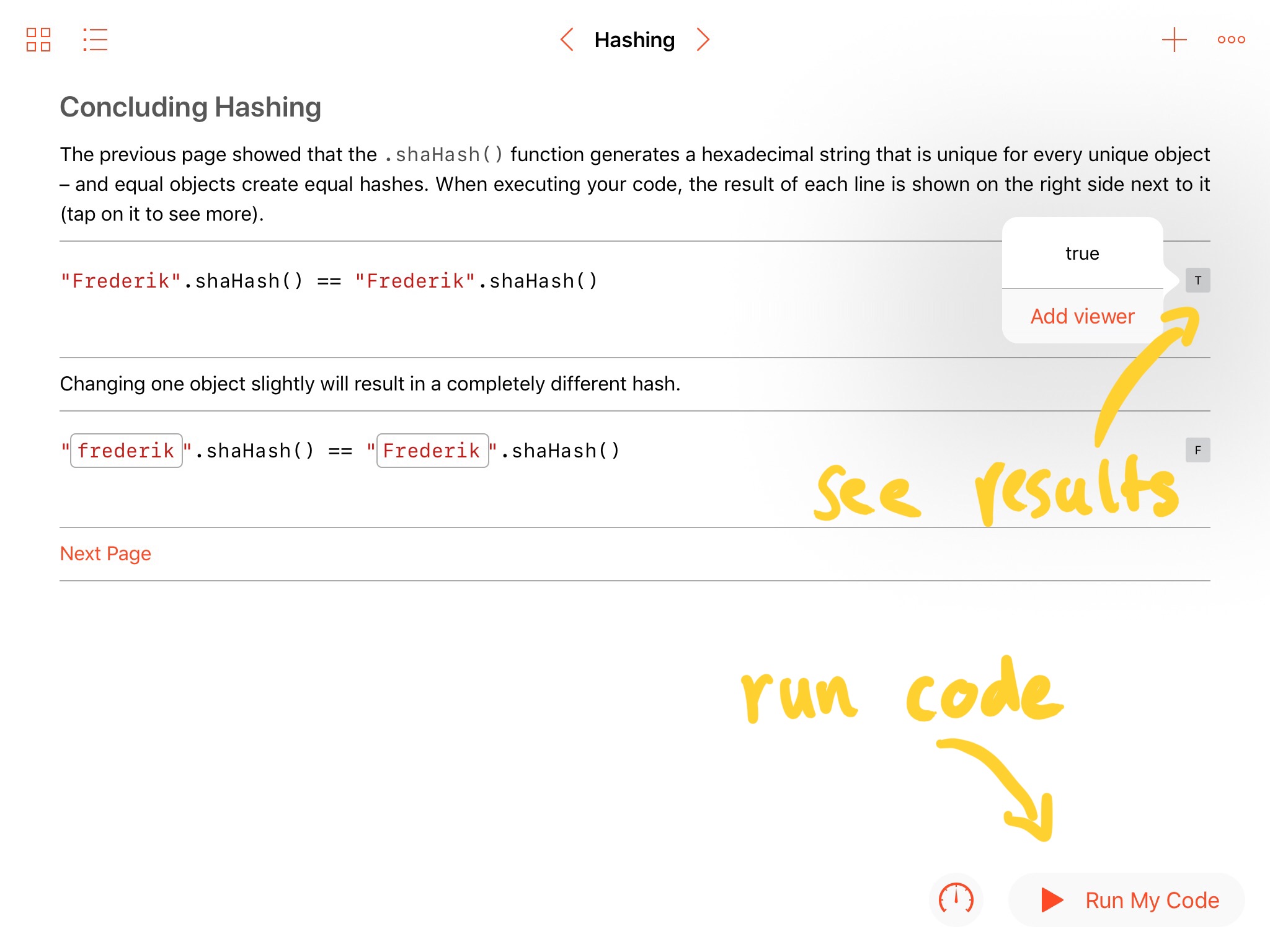Edit the capitalized Frederik boxed string field
Viewport: 1270px width, 952px height.
coord(432,451)
